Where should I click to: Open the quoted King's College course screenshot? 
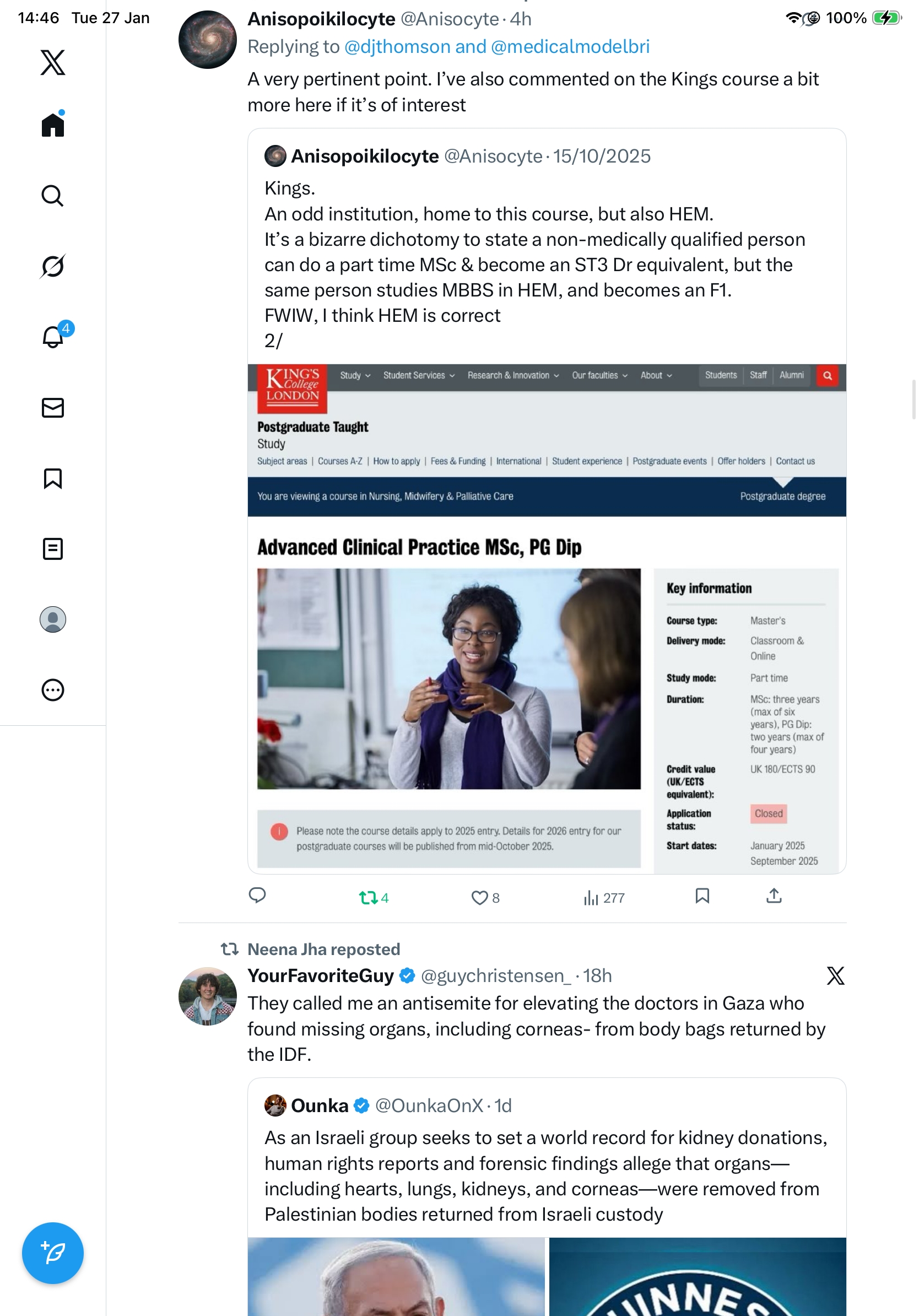[547, 618]
